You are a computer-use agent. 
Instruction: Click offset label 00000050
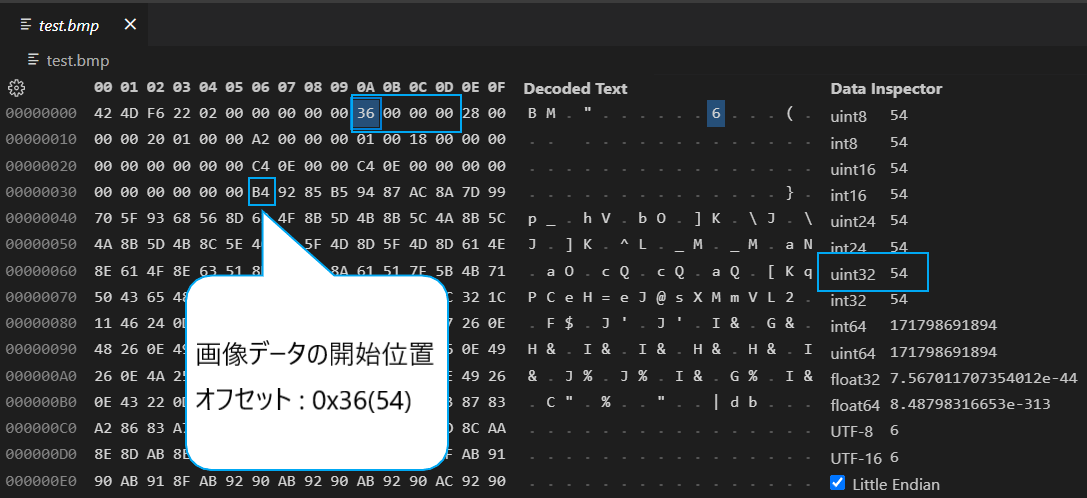(x=41, y=245)
